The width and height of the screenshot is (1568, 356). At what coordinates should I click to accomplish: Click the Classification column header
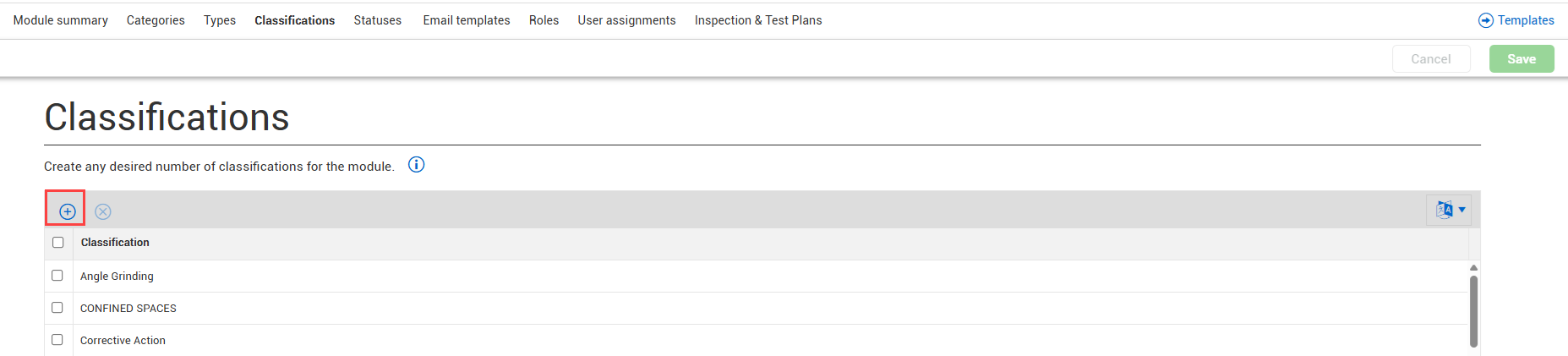click(x=115, y=243)
